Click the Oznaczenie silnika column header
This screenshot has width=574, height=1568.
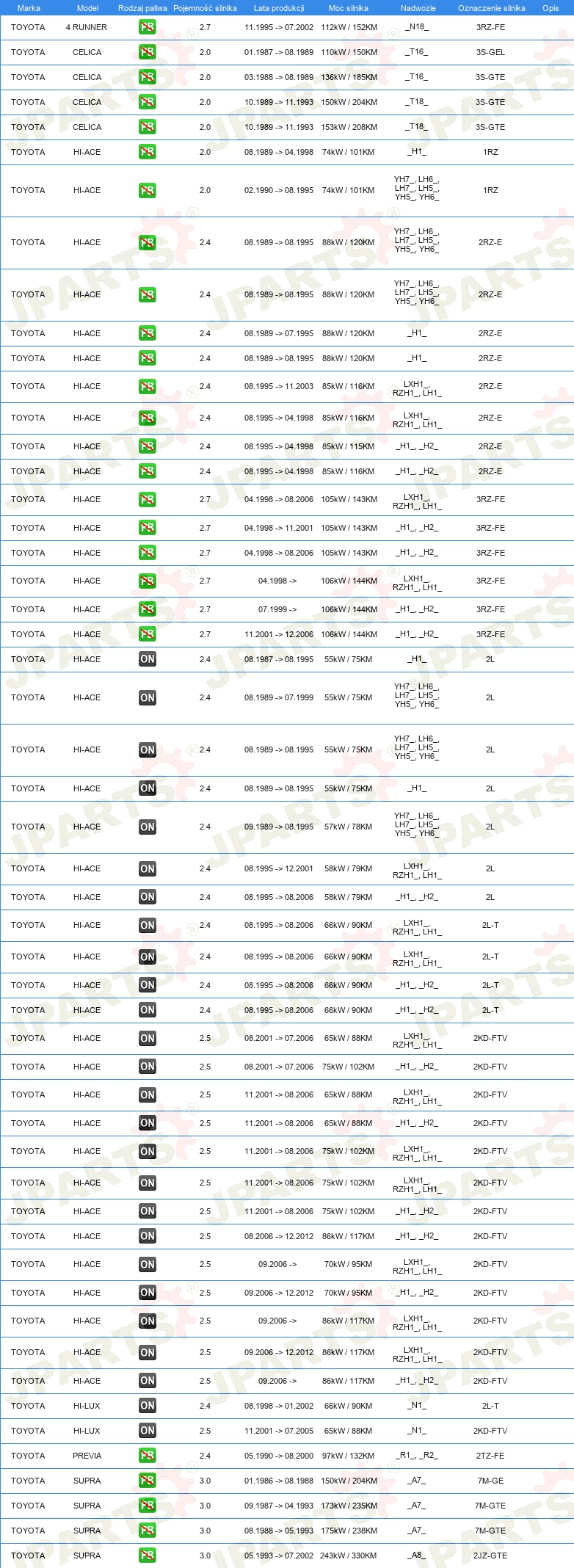coord(492,8)
